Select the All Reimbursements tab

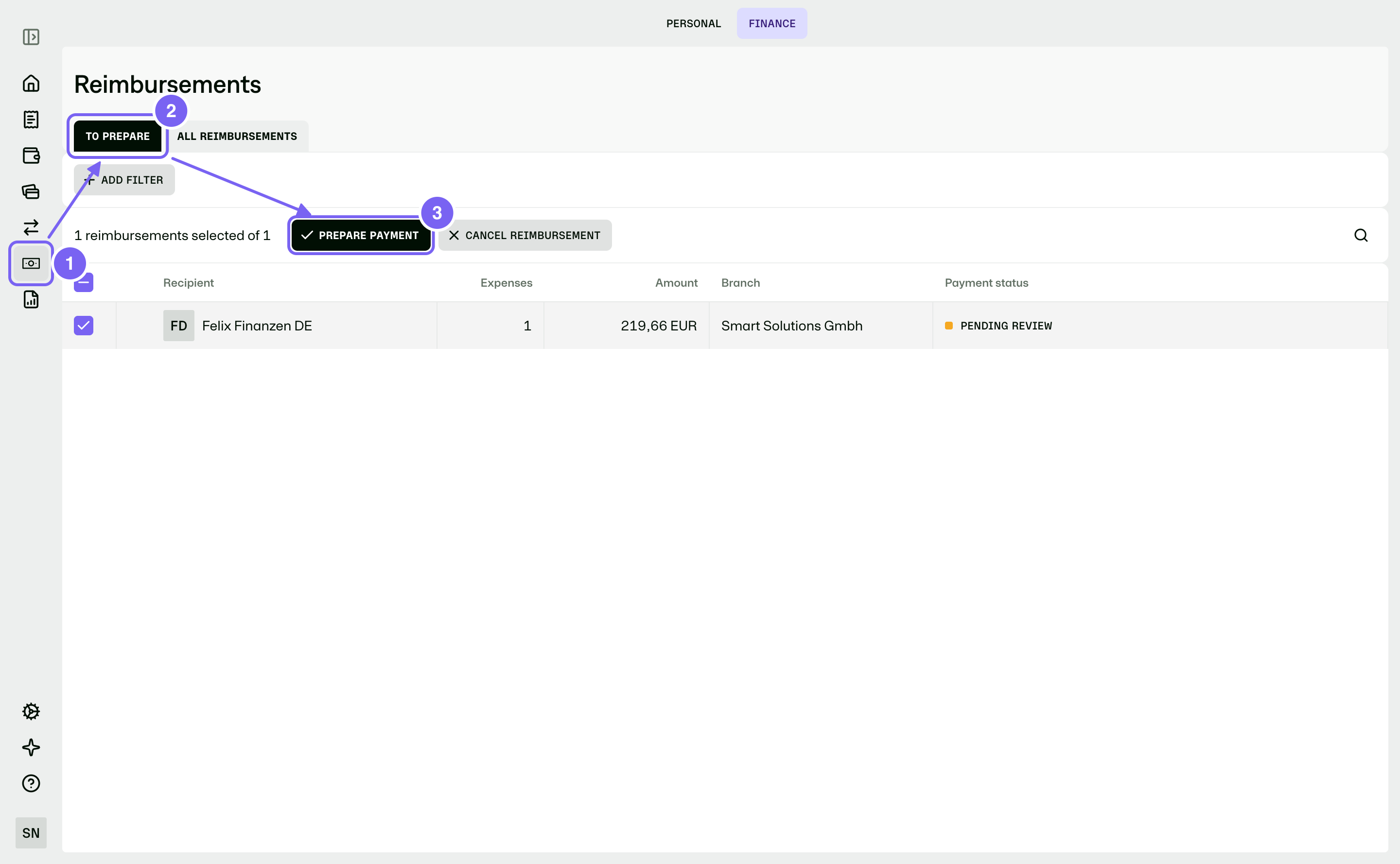point(237,136)
